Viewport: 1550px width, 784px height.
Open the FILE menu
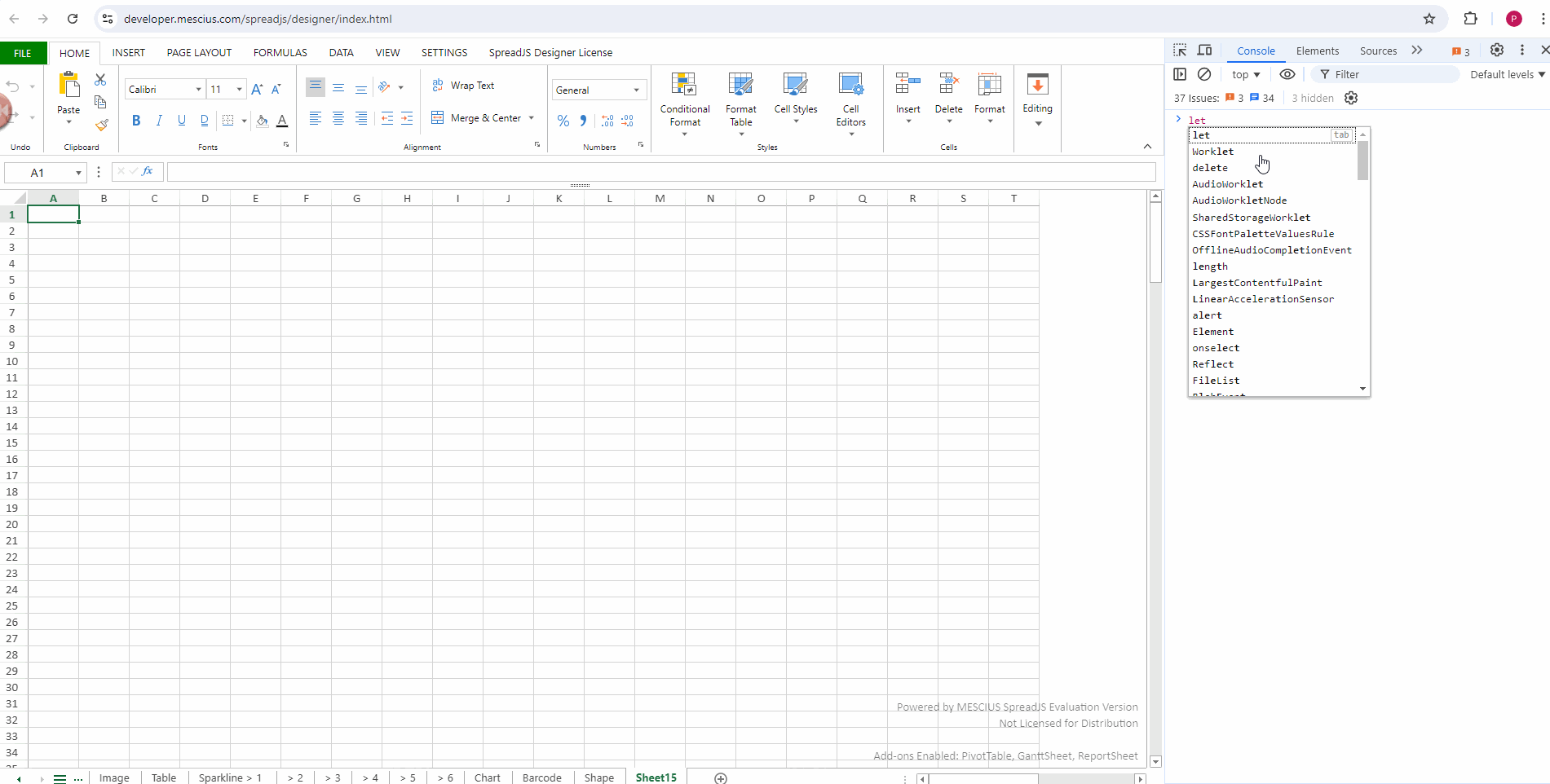point(23,53)
